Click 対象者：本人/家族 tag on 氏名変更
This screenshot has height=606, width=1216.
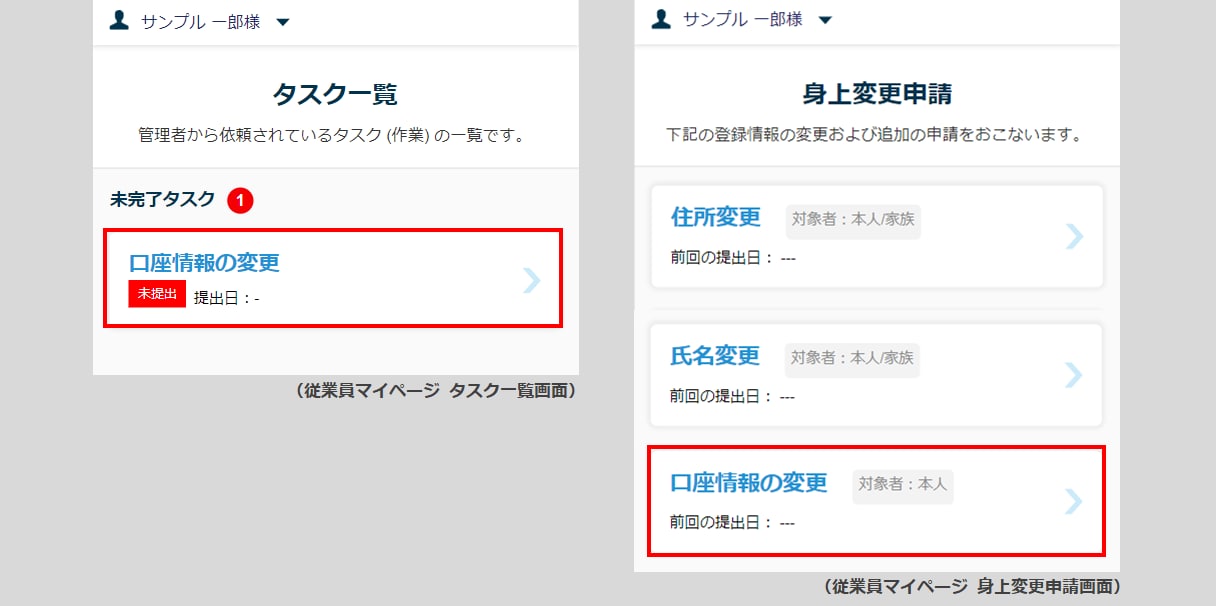click(852, 359)
